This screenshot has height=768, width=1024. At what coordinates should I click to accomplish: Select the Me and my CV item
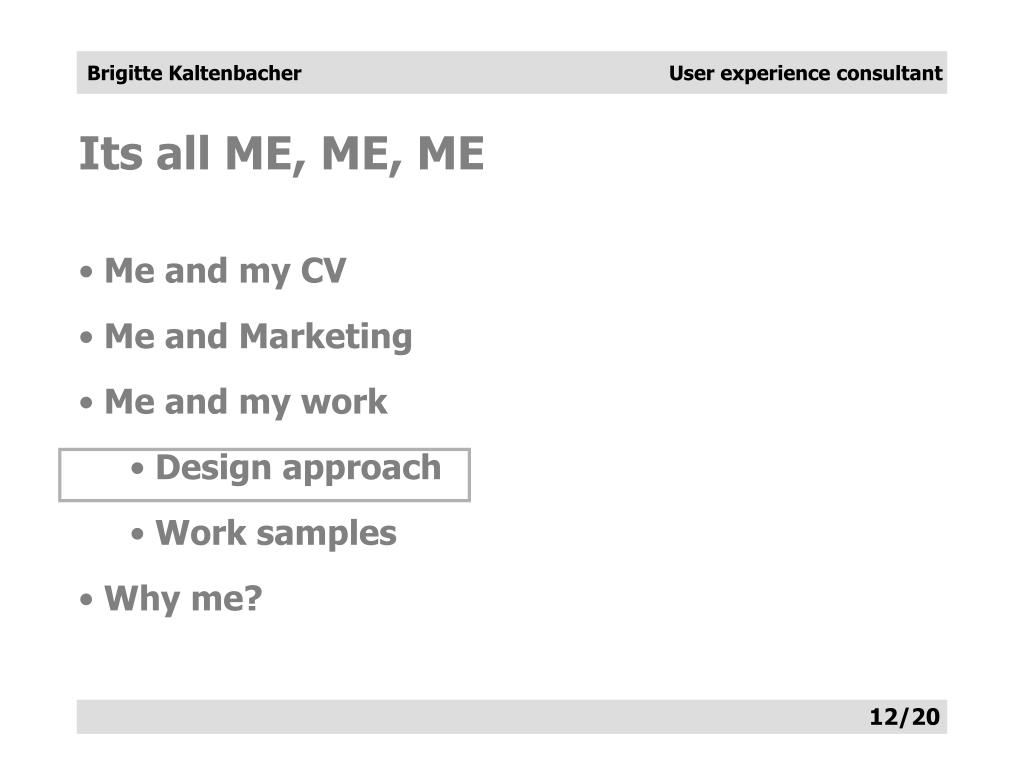point(225,271)
